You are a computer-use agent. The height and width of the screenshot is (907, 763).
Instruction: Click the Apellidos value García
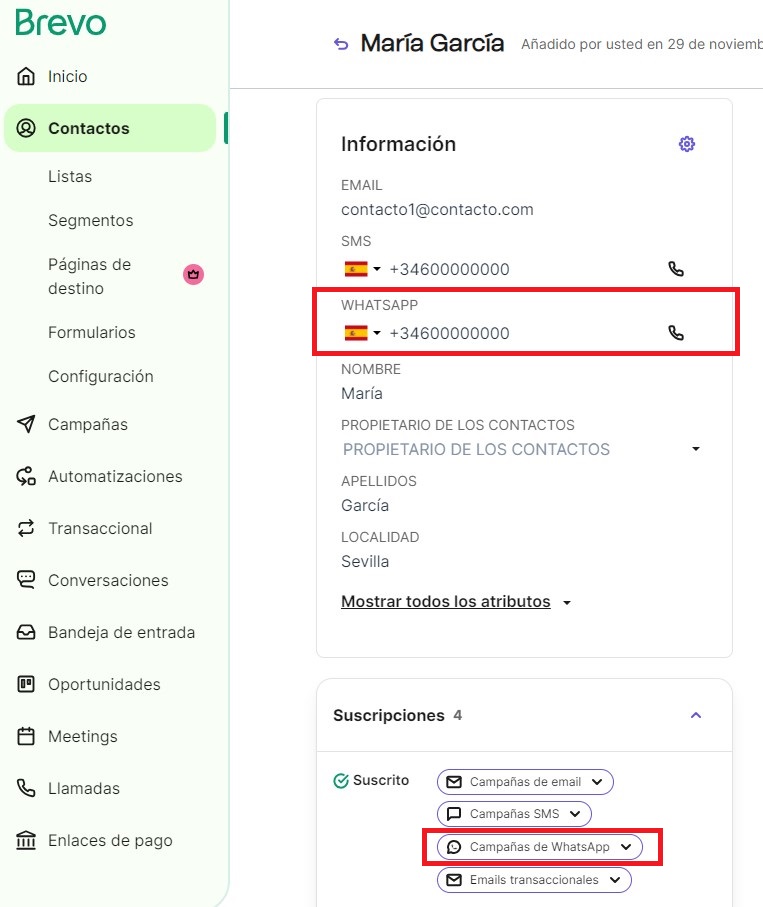click(365, 506)
